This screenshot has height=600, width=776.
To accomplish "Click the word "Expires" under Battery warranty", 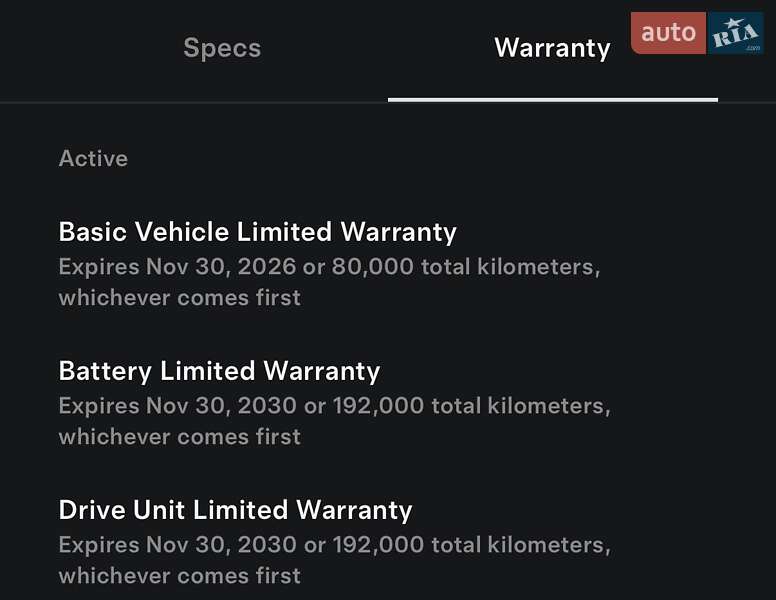I will [x=98, y=406].
